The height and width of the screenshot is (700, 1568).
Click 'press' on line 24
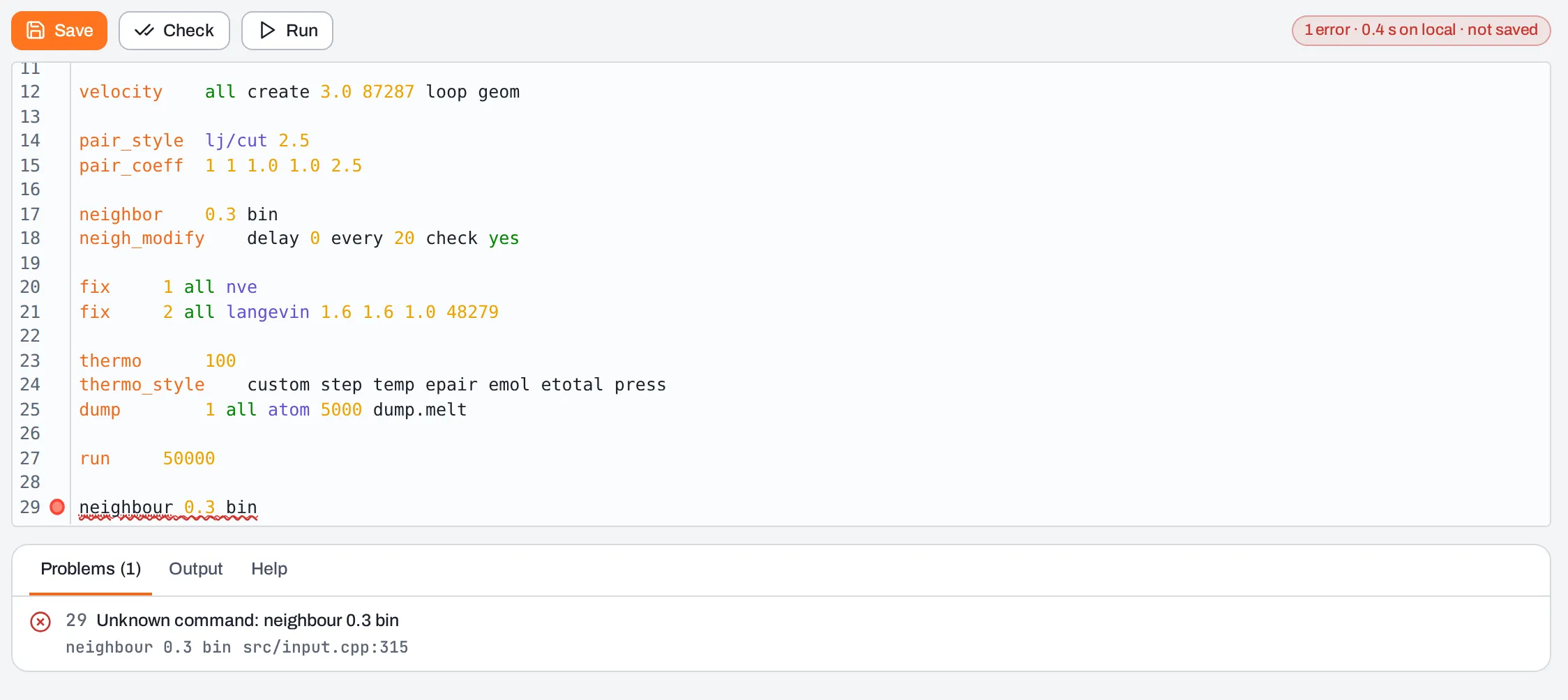tap(640, 385)
